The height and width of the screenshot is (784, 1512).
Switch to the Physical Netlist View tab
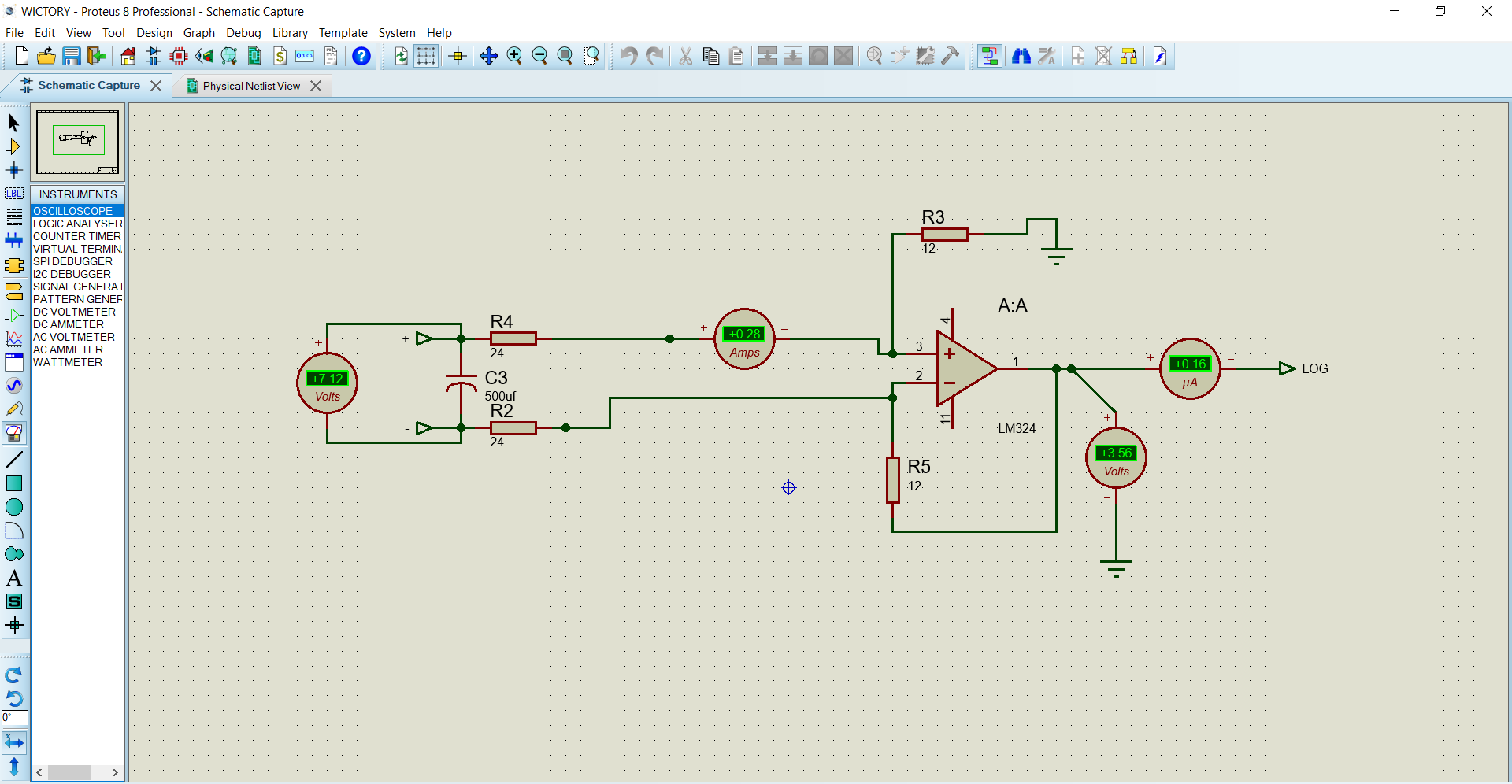point(251,86)
